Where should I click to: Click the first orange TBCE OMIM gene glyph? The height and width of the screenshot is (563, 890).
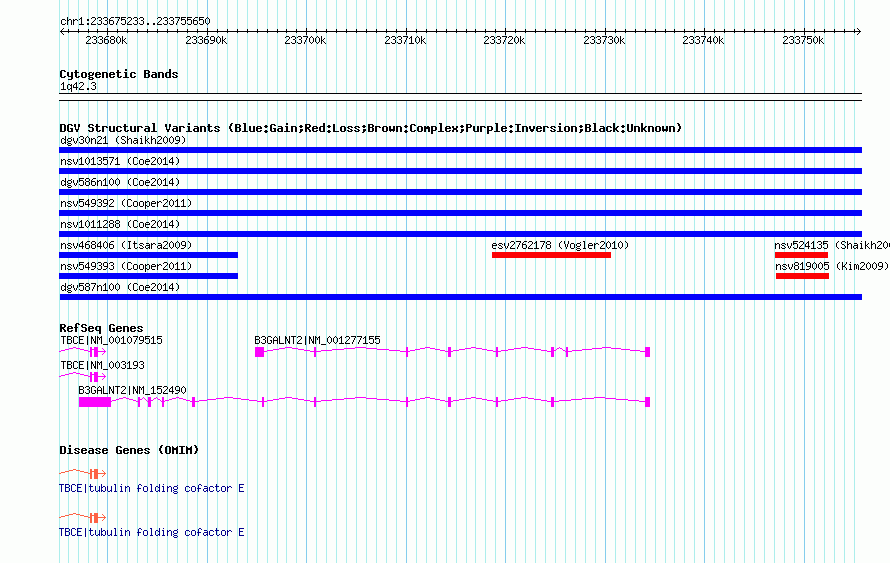point(83,473)
